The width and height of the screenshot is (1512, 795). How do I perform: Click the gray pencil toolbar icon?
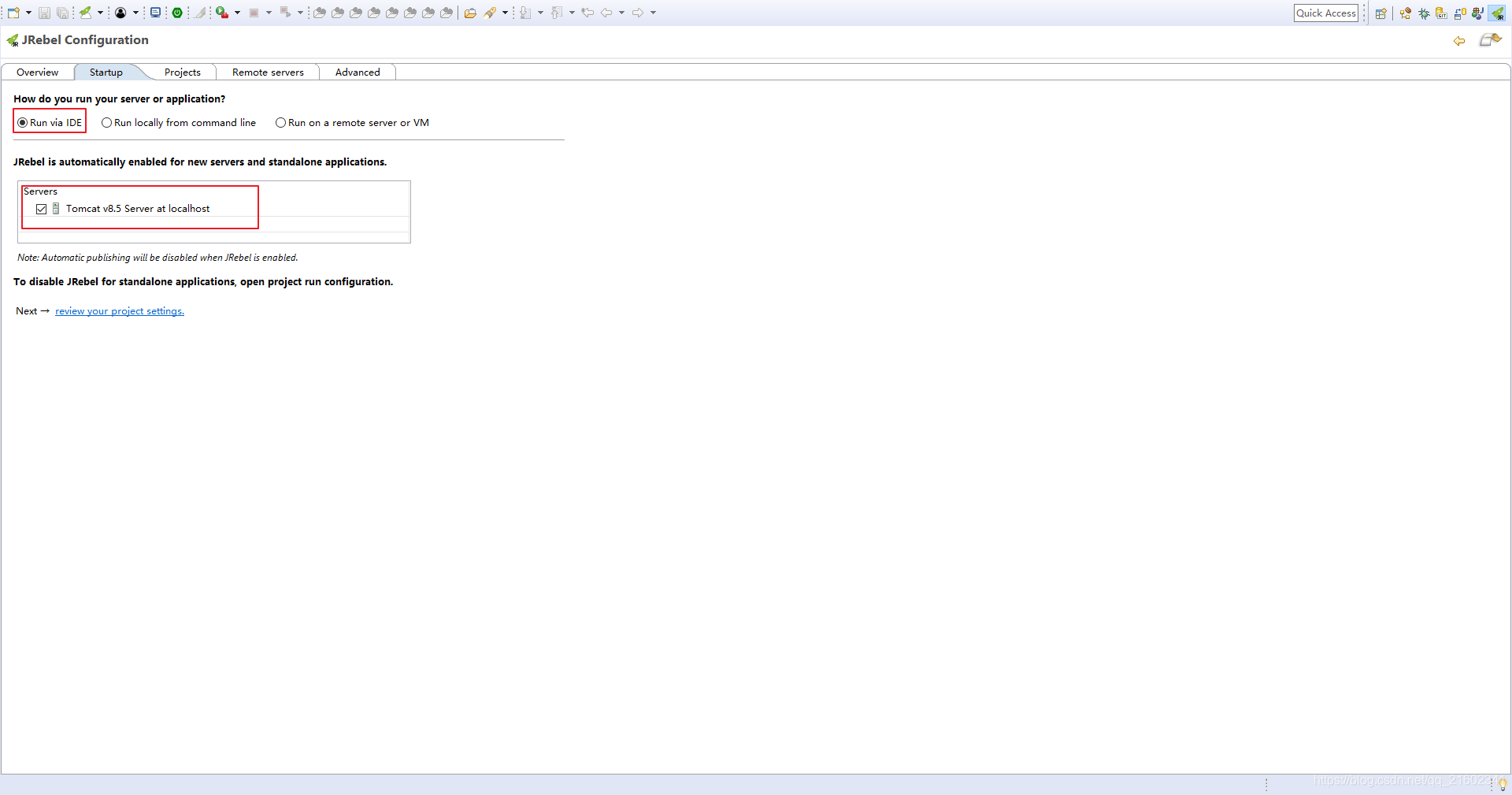200,13
